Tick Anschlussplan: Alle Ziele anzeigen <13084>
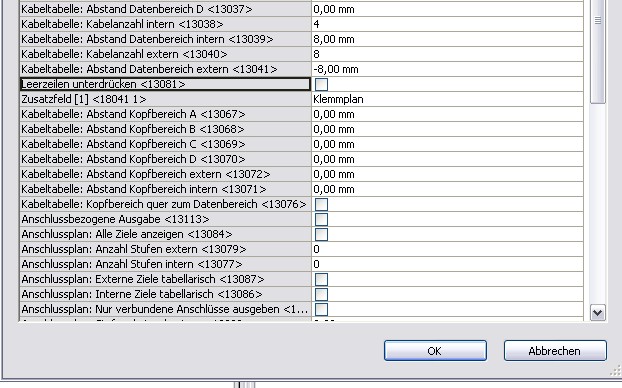This screenshot has height=388, width=622. [x=321, y=234]
